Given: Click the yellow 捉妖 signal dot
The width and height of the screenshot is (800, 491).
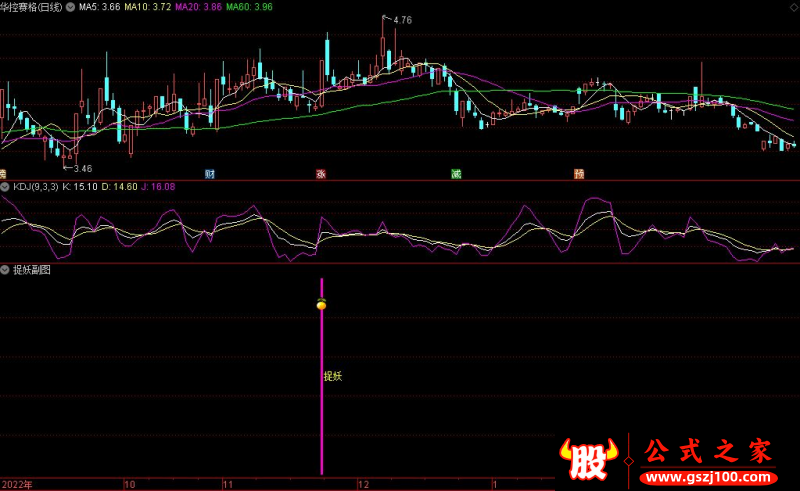Looking at the screenshot, I should tap(321, 305).
